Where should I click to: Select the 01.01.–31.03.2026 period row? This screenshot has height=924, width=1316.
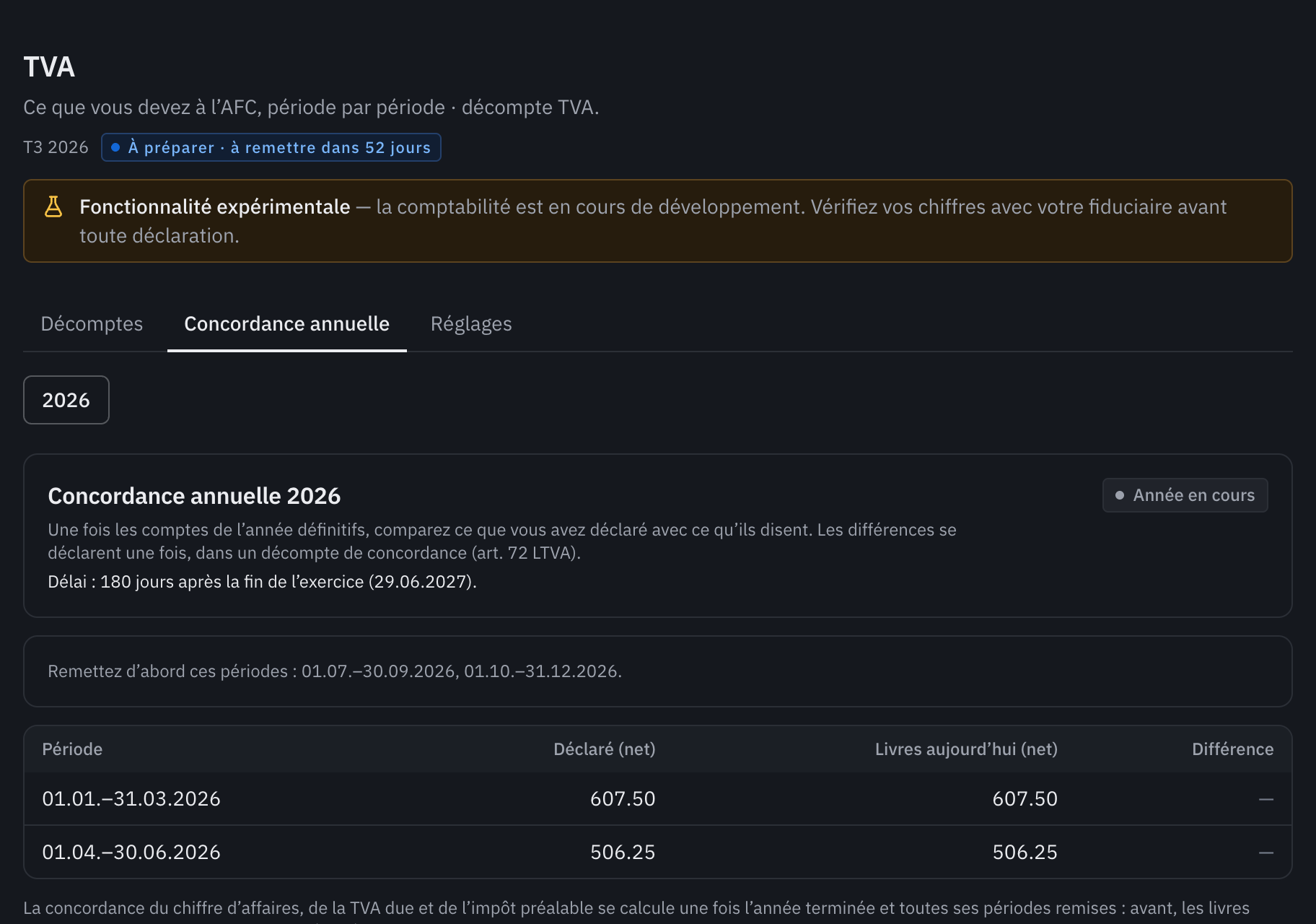[658, 798]
